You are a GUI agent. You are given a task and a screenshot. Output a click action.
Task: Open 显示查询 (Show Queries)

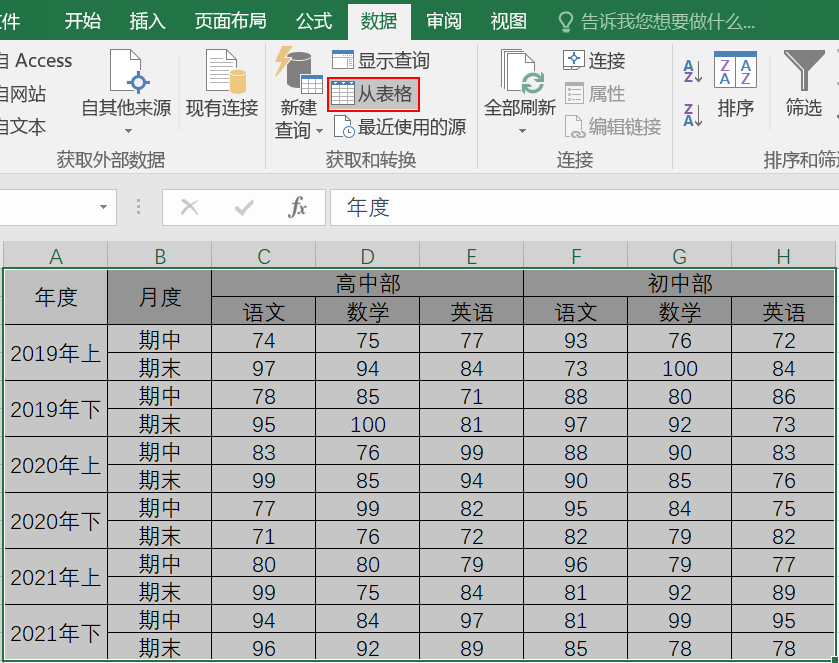pyautogui.click(x=380, y=60)
